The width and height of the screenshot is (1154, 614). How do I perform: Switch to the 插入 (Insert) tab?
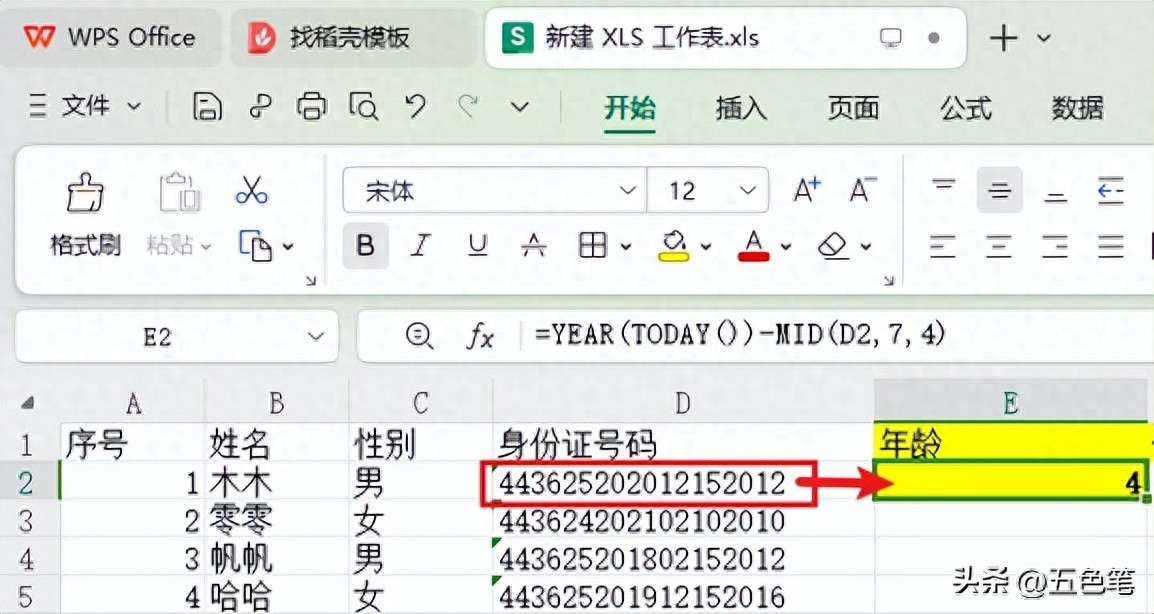click(741, 107)
